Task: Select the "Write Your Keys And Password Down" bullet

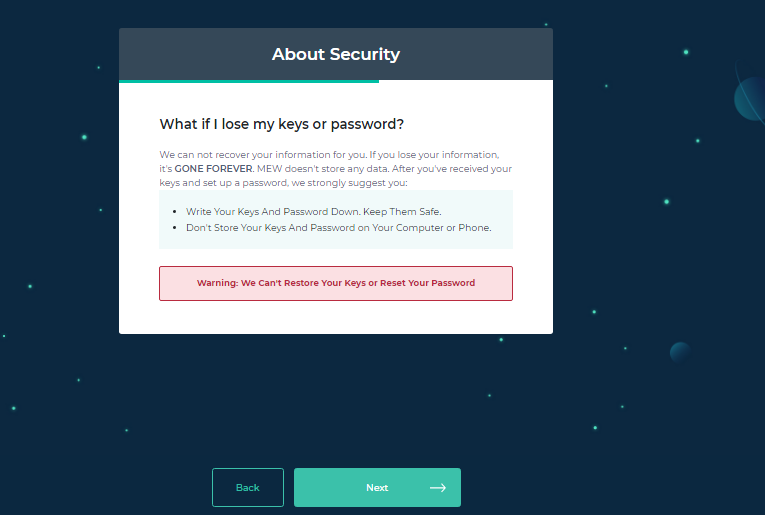Action: point(313,212)
